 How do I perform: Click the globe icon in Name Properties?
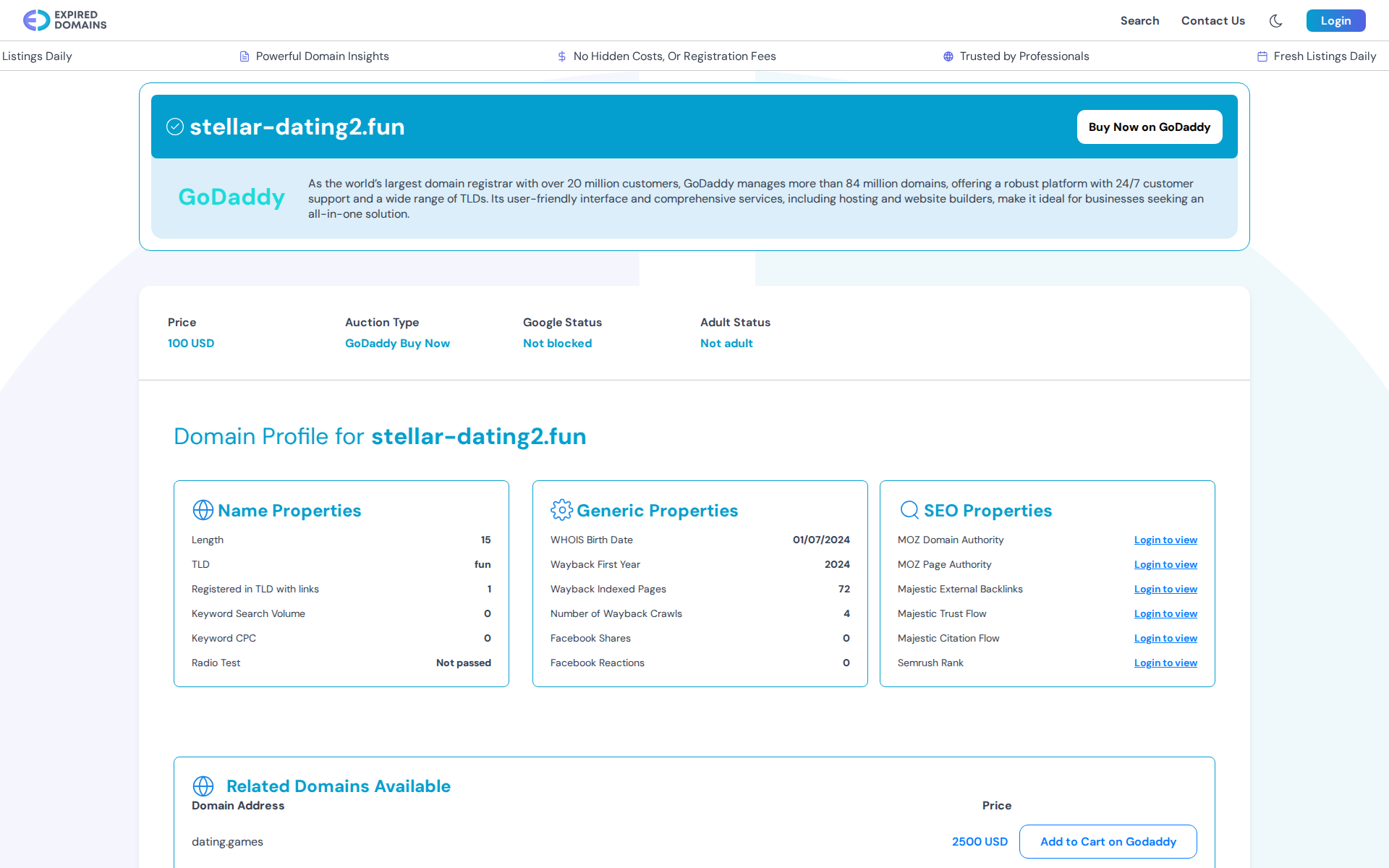[203, 510]
